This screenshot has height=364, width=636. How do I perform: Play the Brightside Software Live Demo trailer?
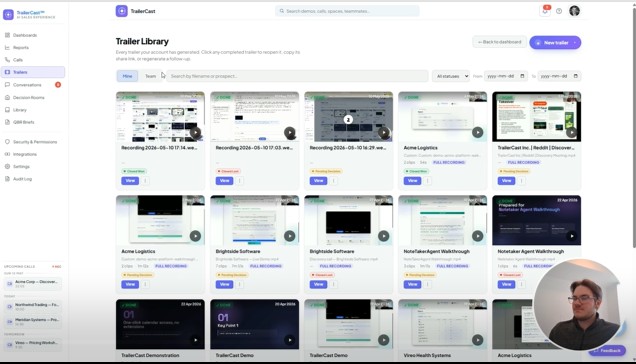[x=290, y=236]
